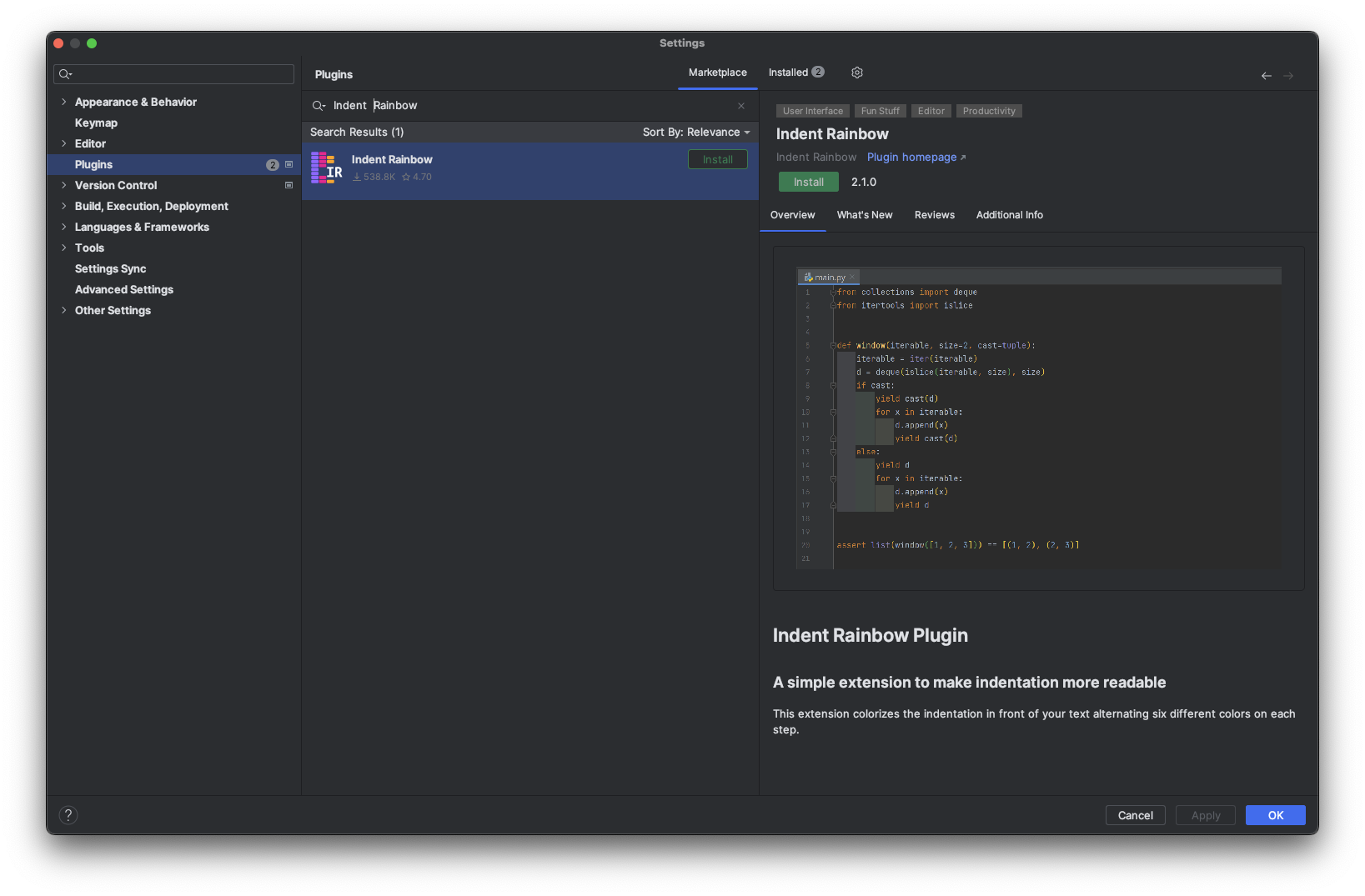Image resolution: width=1365 pixels, height=896 pixels.
Task: Click the project-level icon next to Version Control
Action: (x=289, y=186)
